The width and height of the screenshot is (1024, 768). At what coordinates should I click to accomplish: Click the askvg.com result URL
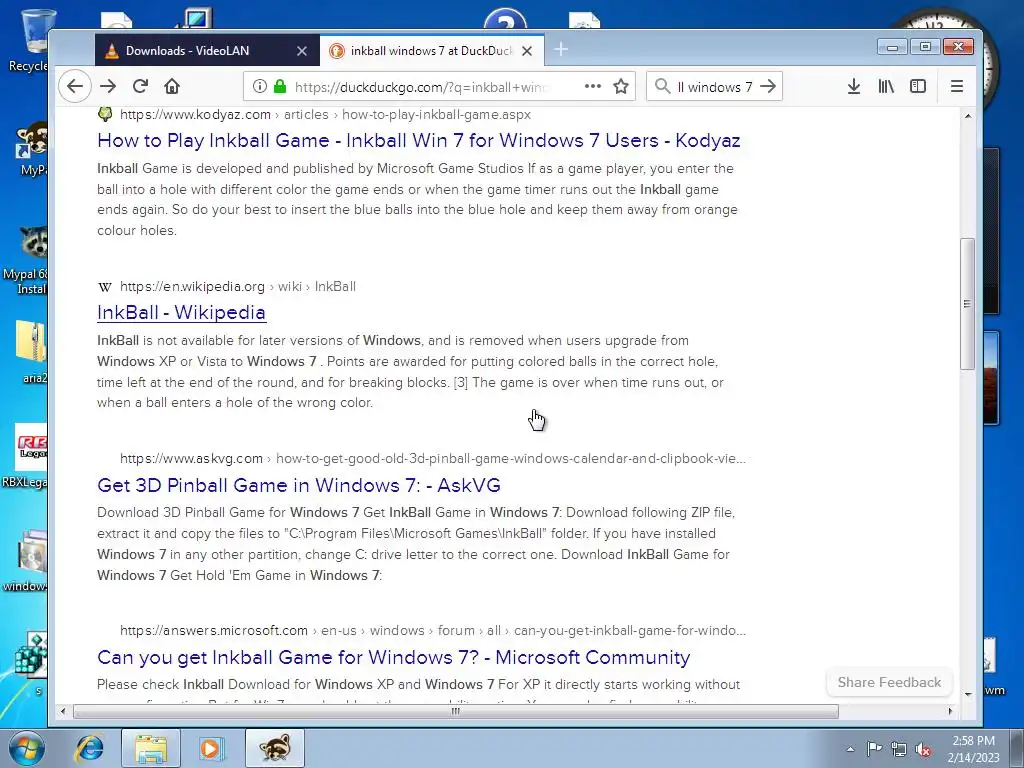[432, 458]
